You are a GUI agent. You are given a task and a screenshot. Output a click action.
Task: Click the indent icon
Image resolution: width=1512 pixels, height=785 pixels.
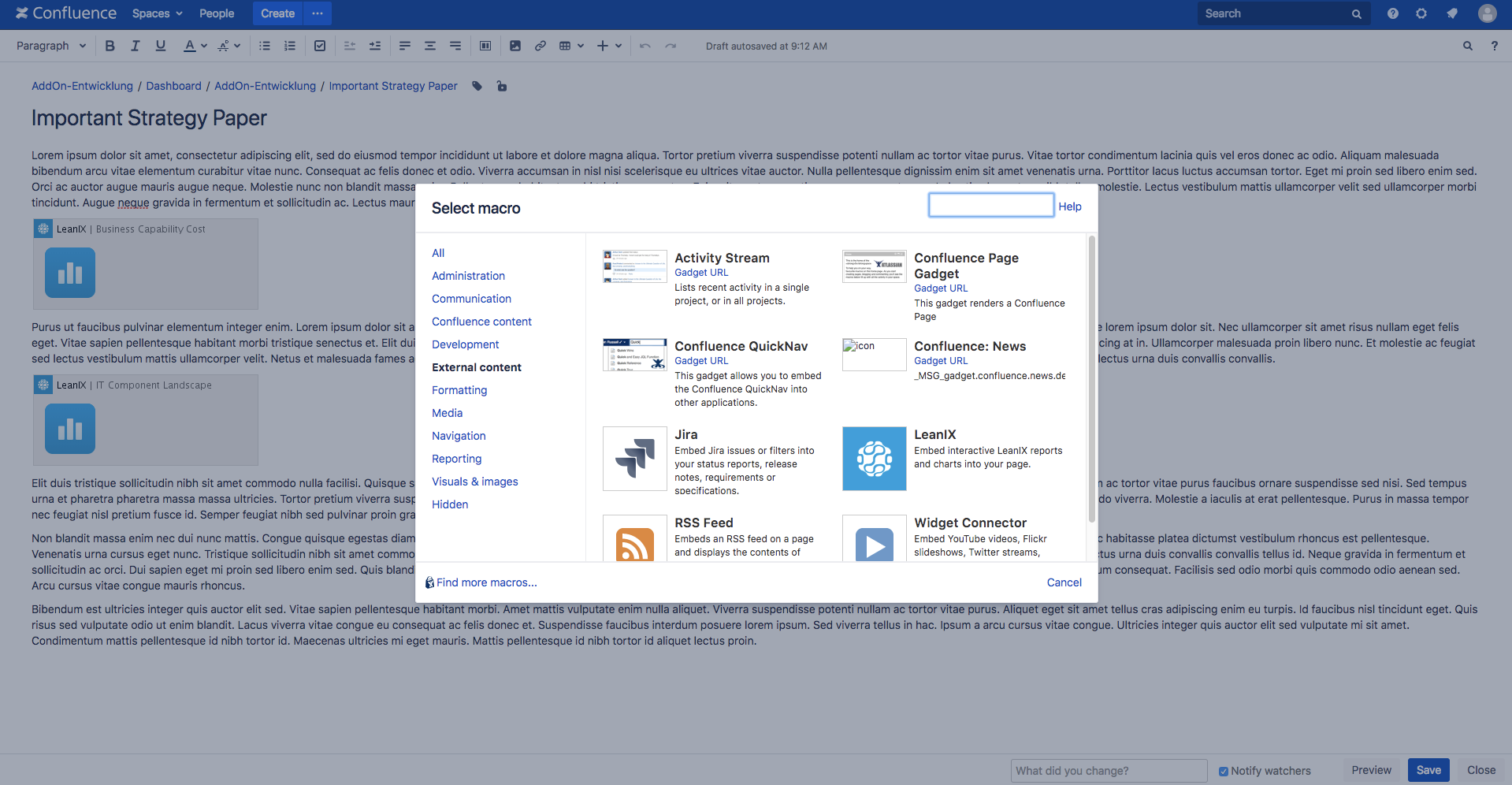click(x=375, y=46)
